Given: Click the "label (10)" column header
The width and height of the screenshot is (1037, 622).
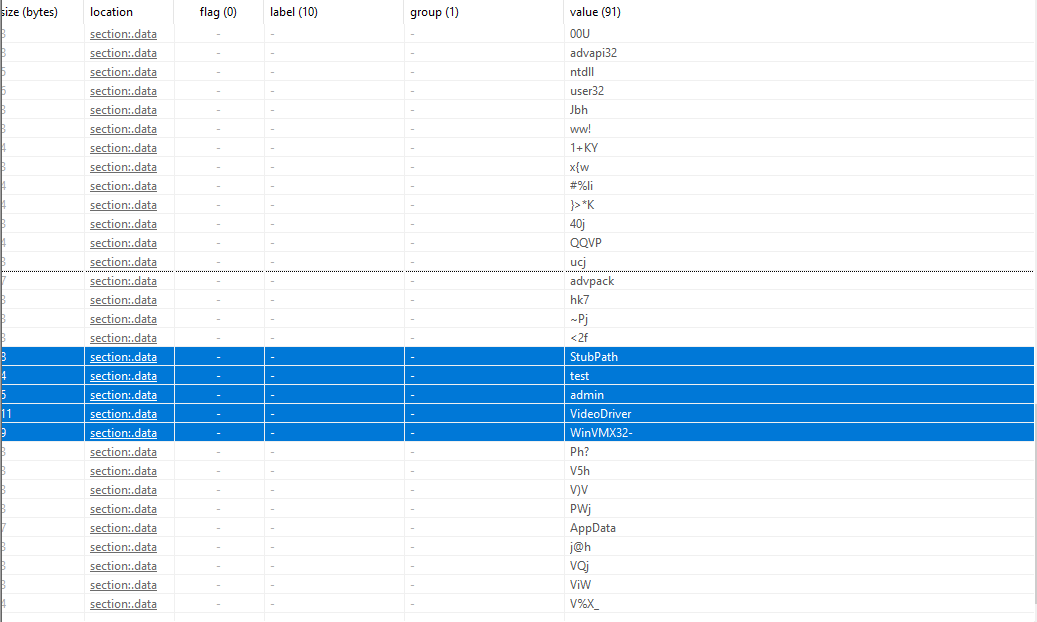Looking at the screenshot, I should tap(294, 13).
